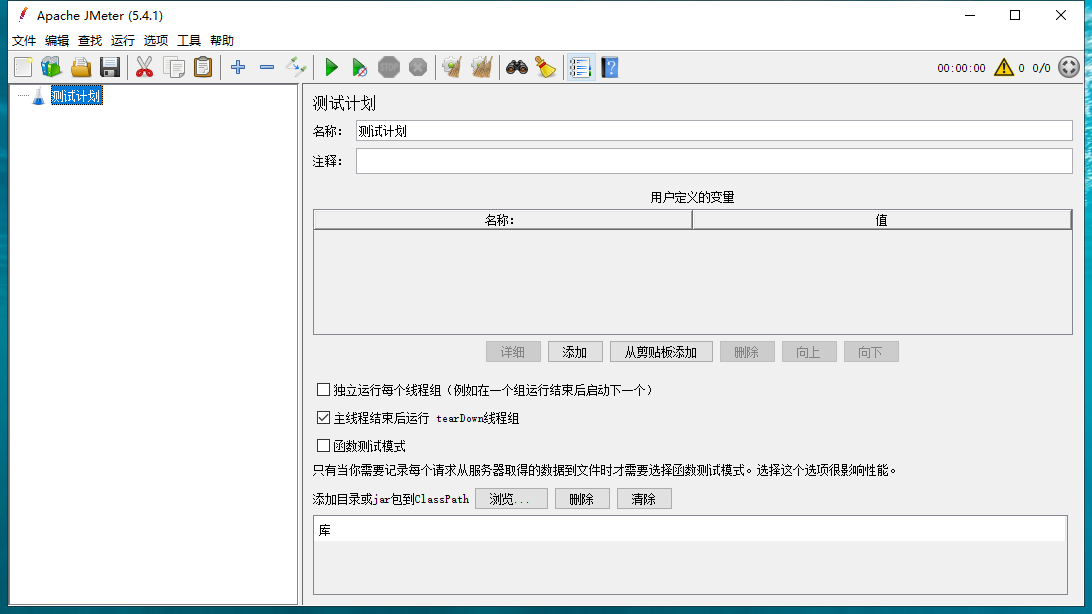Click the Toggle enable/disable icon
1092x614 pixels.
[x=296, y=68]
